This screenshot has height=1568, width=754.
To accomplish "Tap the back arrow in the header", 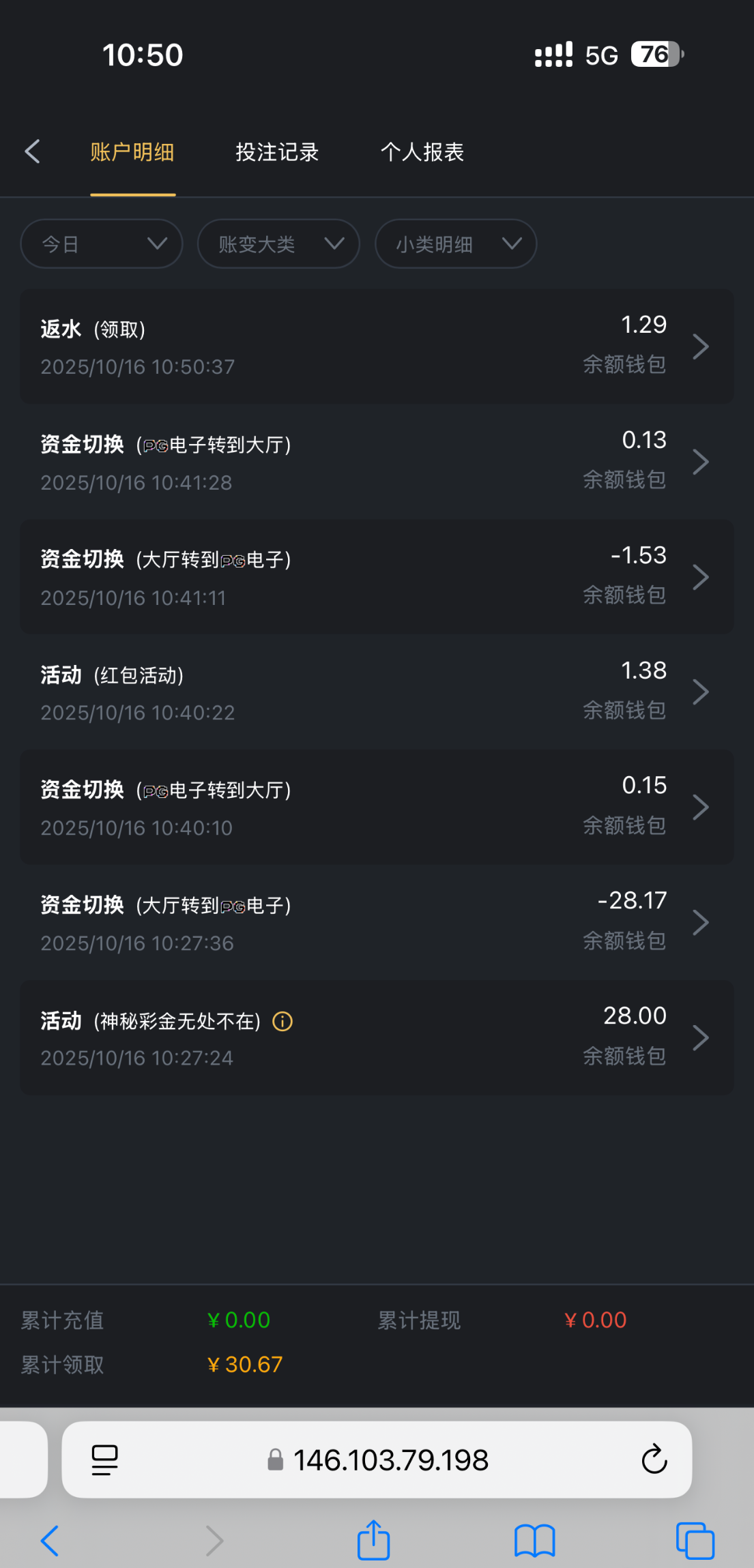I will pos(33,151).
